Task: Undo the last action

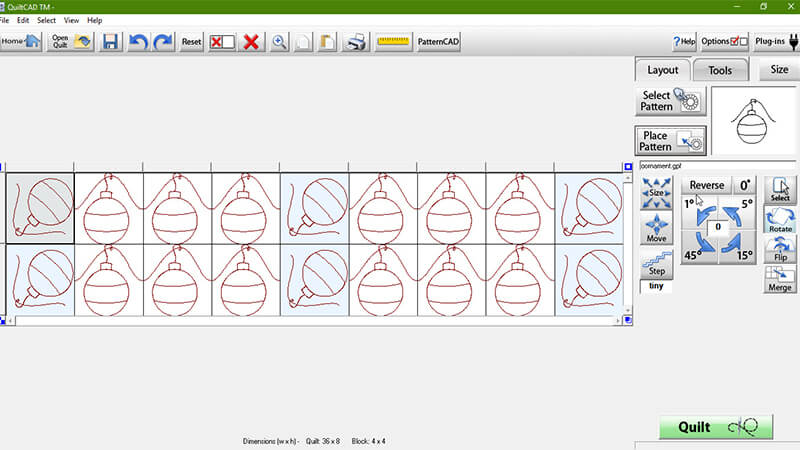Action: click(137, 42)
